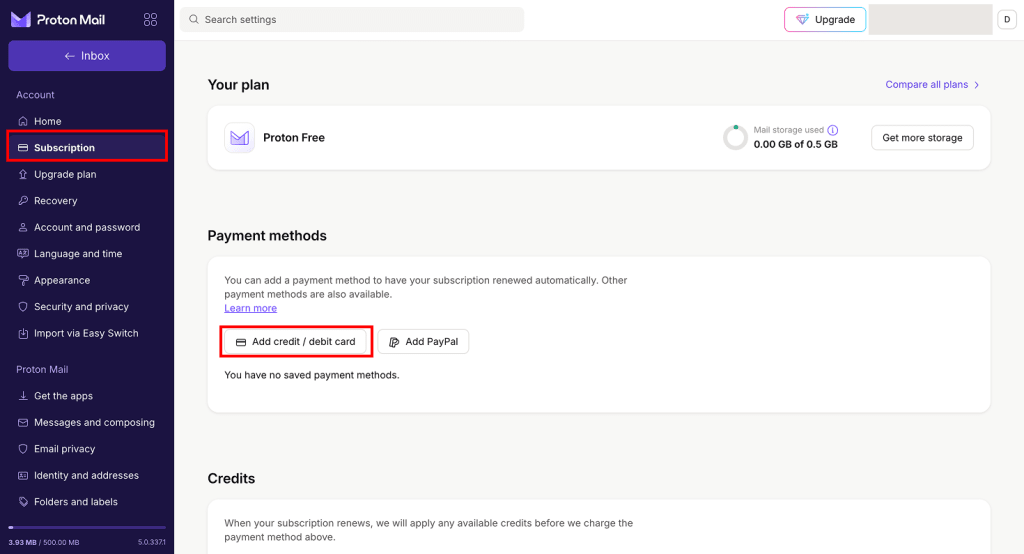
Task: Click the Get the apps download icon
Action: click(23, 396)
